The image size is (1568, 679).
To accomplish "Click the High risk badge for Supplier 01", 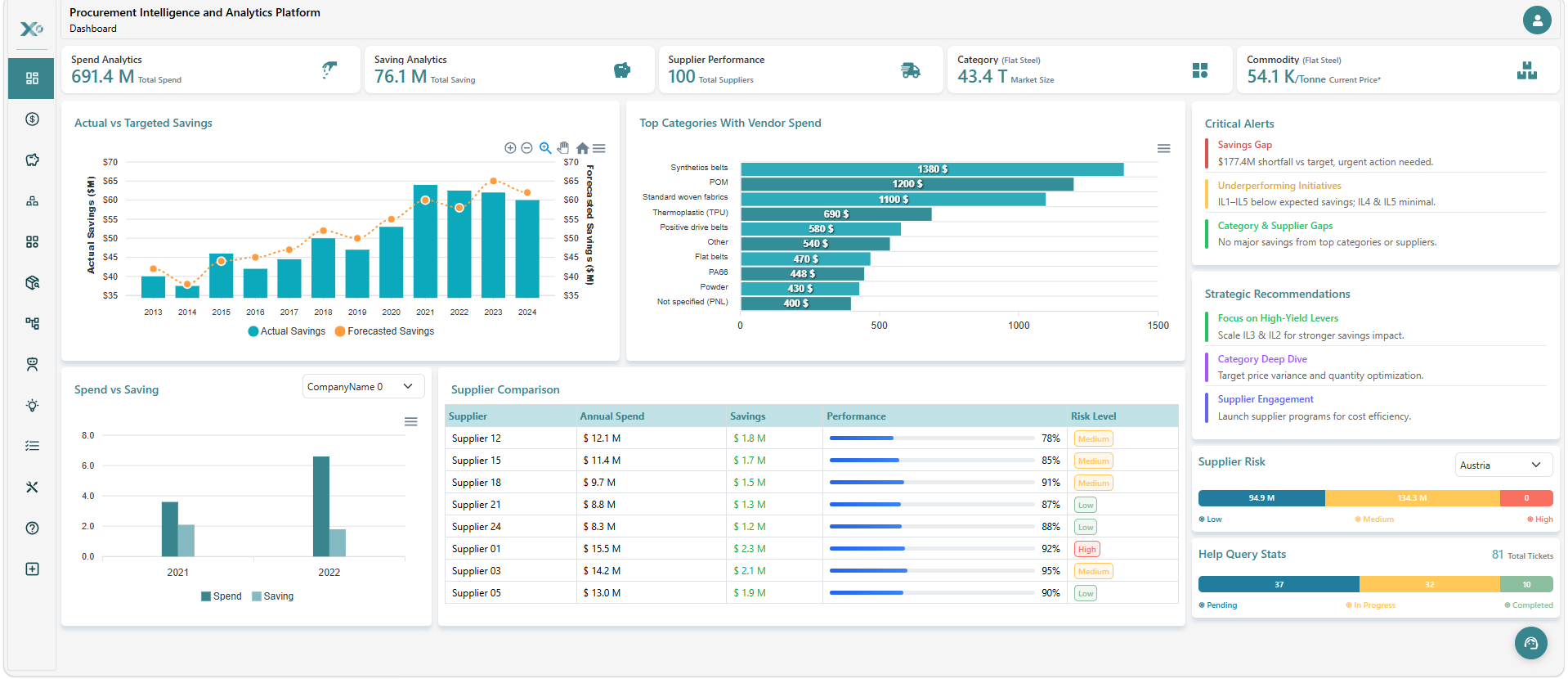I will pyautogui.click(x=1086, y=549).
